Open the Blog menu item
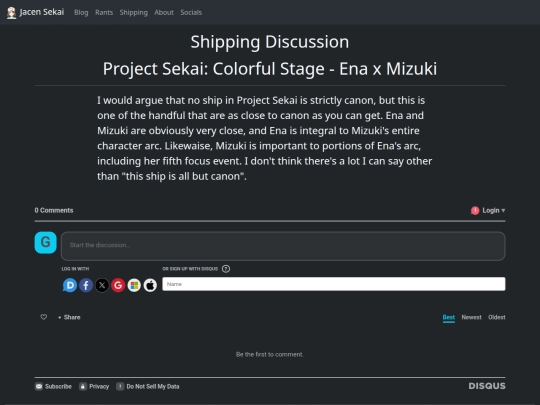Viewport: 540px width, 405px height. point(81,12)
